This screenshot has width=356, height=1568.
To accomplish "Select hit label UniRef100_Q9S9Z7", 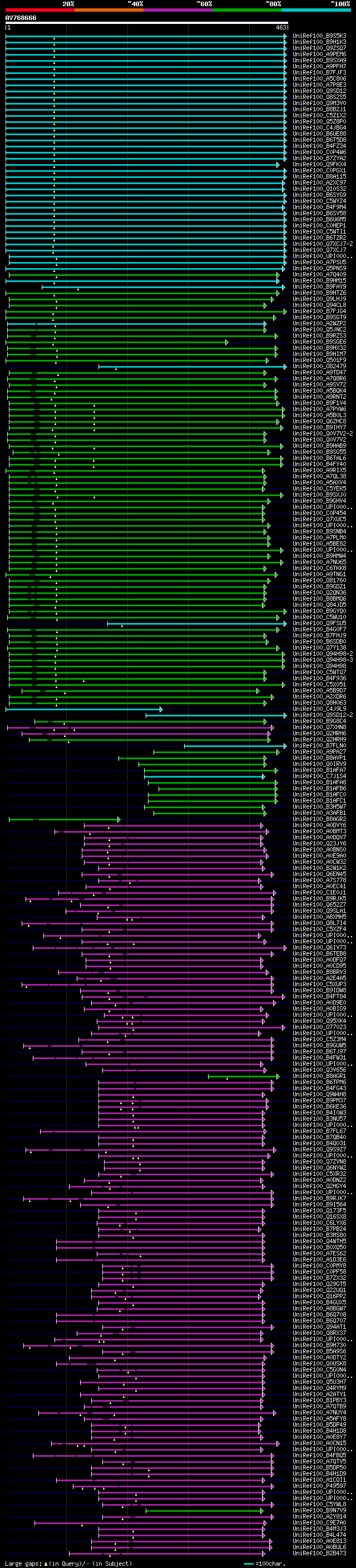I will click(x=319, y=1149).
